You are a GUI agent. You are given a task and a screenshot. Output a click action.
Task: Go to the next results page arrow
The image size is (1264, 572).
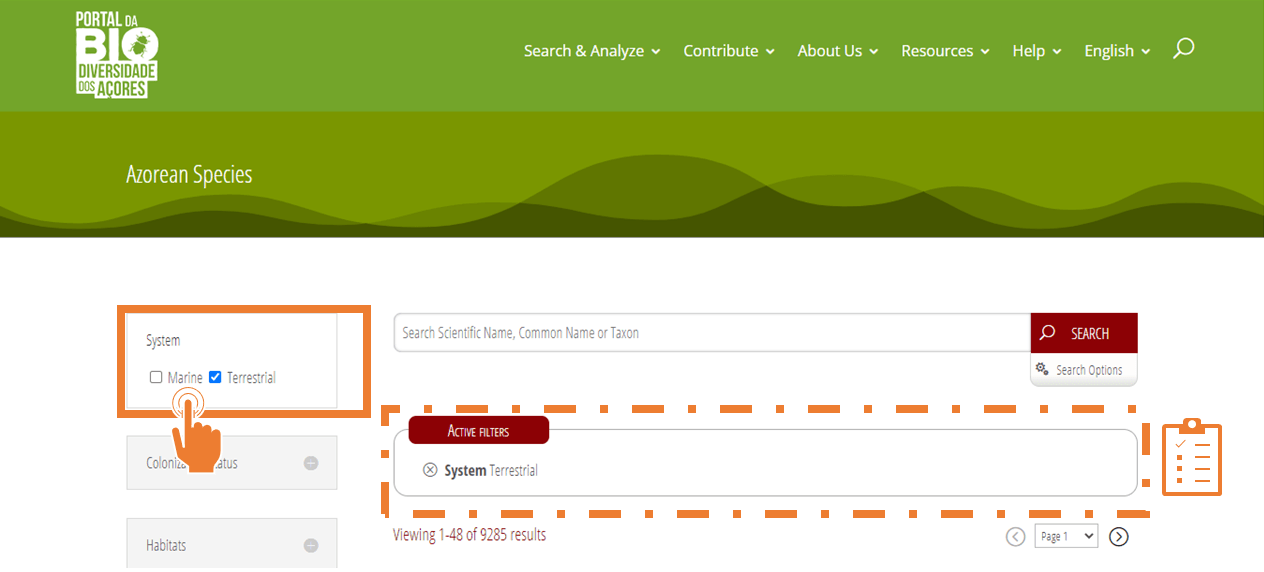(x=1119, y=537)
